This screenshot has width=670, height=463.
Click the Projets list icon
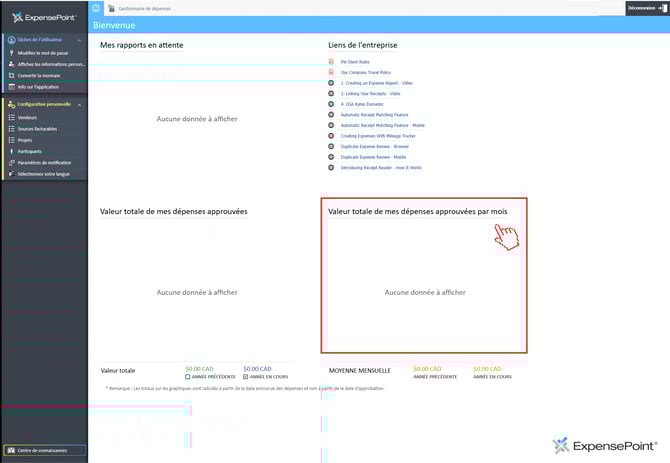click(12, 140)
